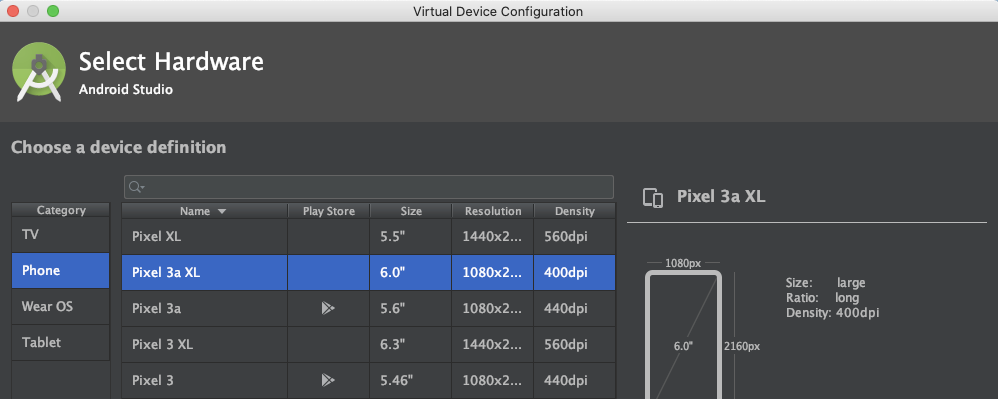
Task: Click Play Store icon in Pixel 3 row
Action: tap(328, 381)
